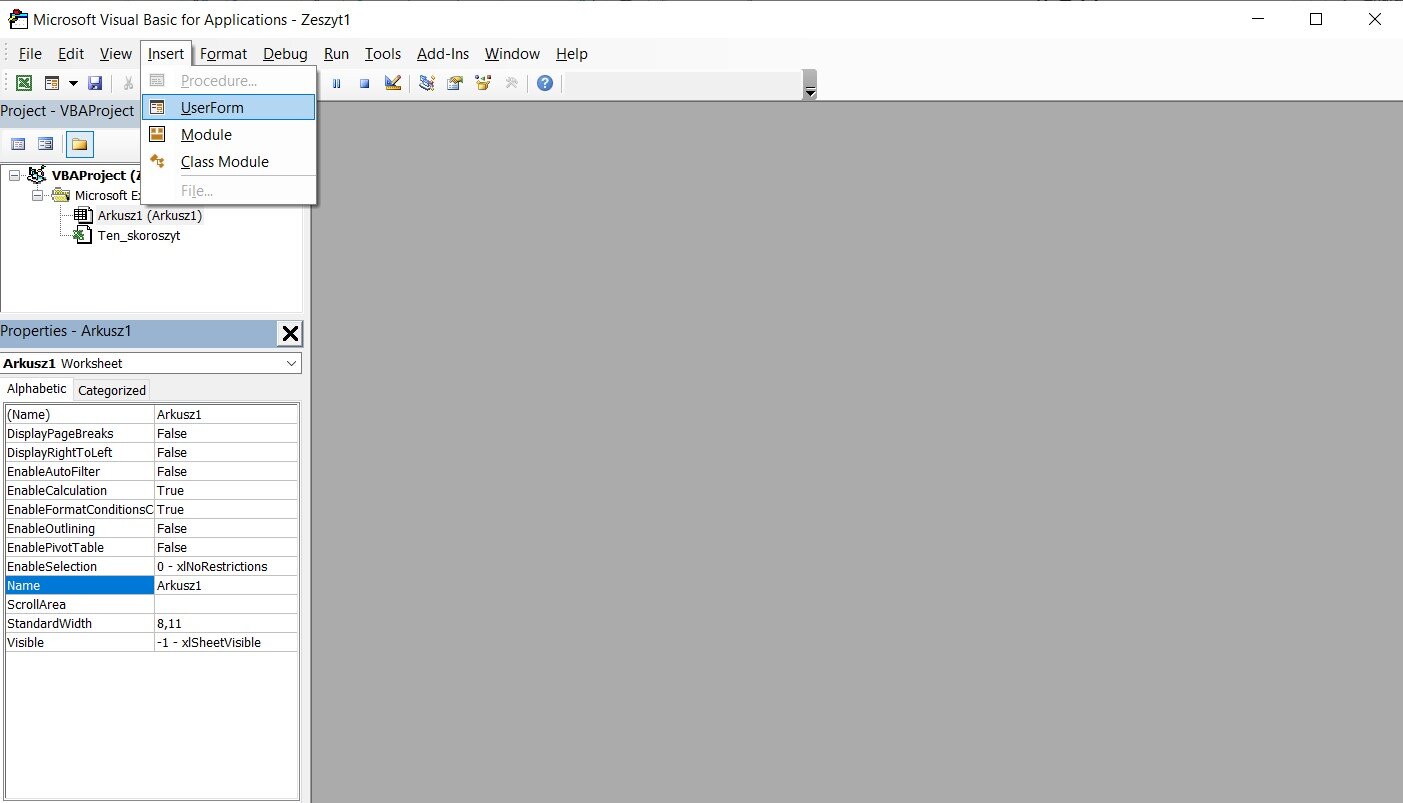Click the Break (pause) toolbar icon
Image resolution: width=1403 pixels, height=803 pixels.
click(336, 83)
